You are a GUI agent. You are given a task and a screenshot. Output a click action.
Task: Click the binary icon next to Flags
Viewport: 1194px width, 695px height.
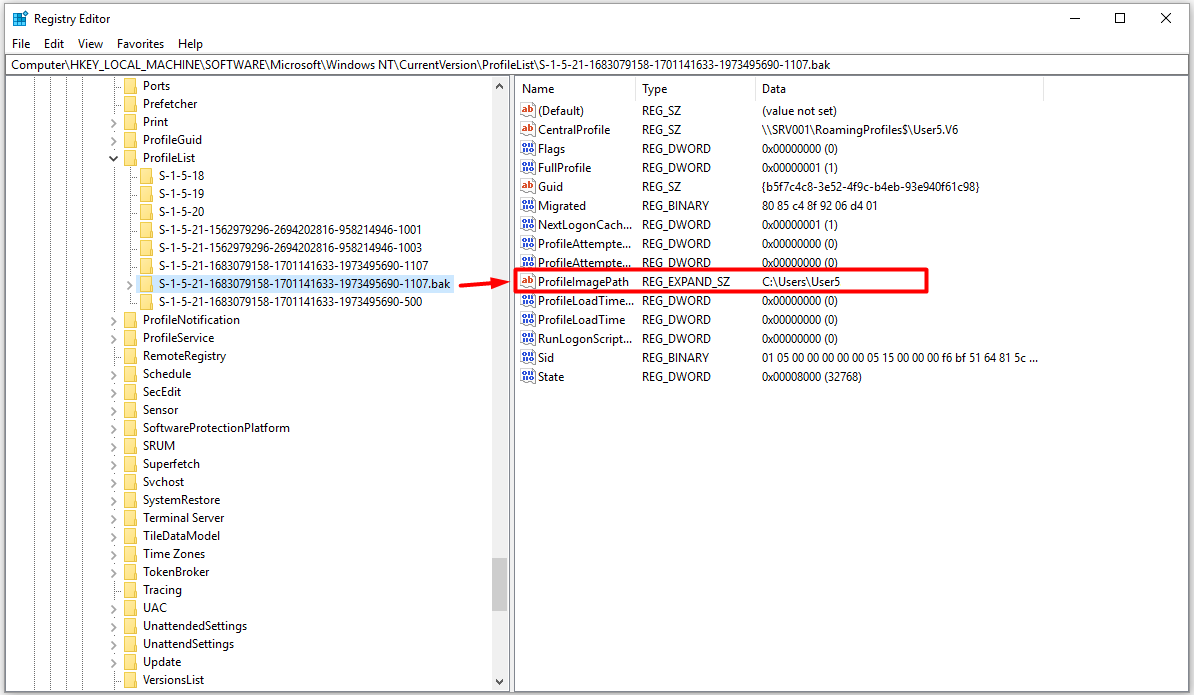pyautogui.click(x=527, y=148)
